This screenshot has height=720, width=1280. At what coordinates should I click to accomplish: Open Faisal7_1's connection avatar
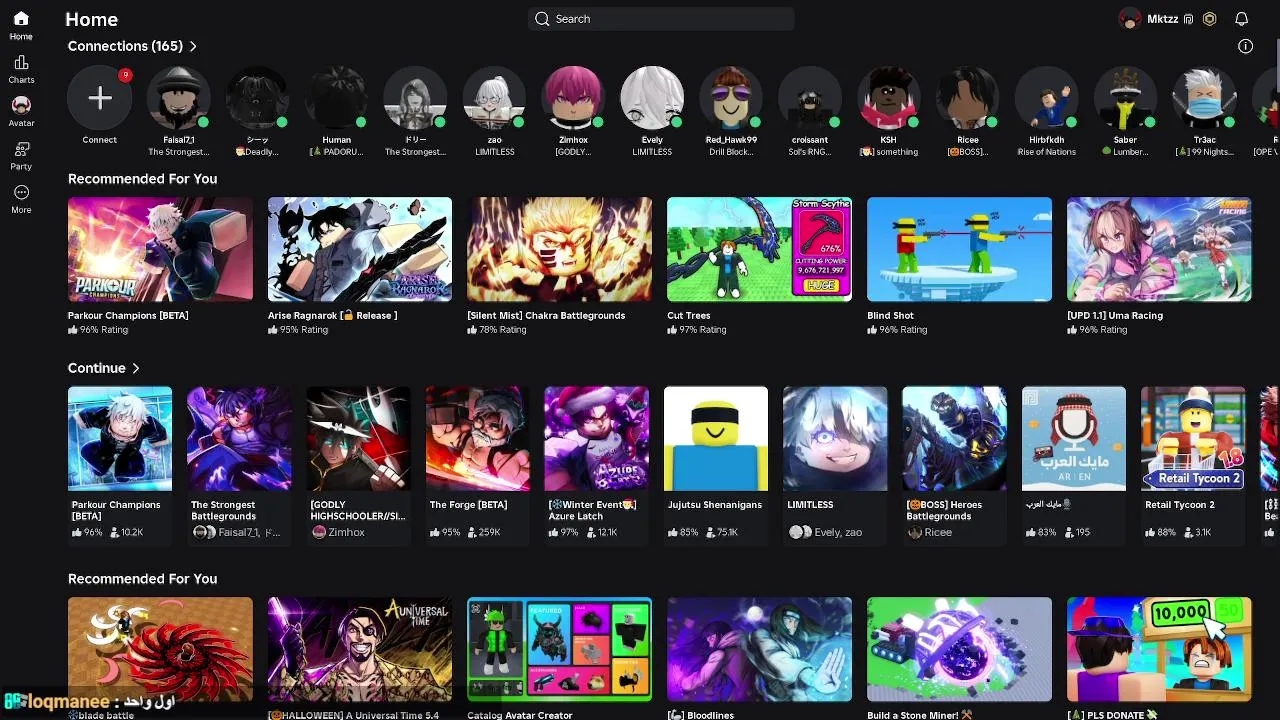[x=179, y=98]
